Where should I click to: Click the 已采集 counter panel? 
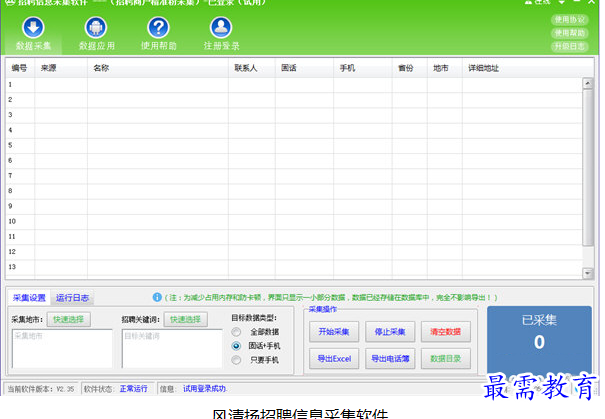tap(539, 340)
